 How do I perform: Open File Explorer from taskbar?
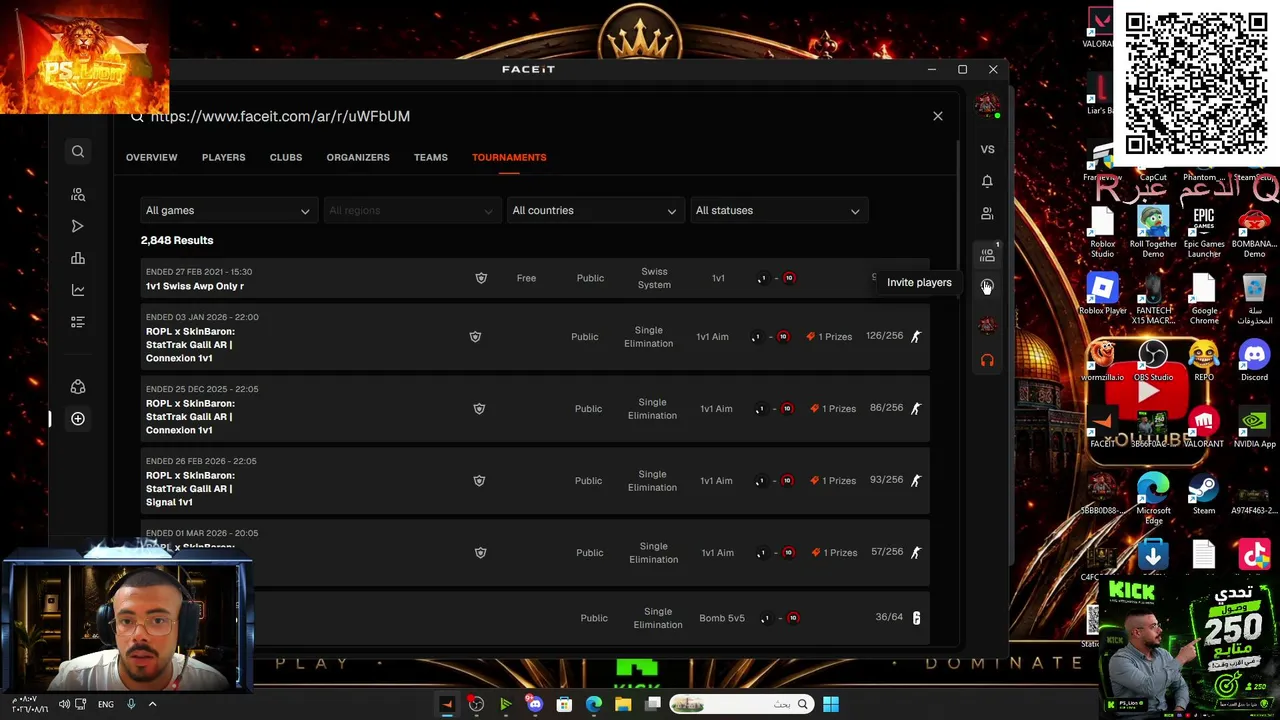pos(623,704)
